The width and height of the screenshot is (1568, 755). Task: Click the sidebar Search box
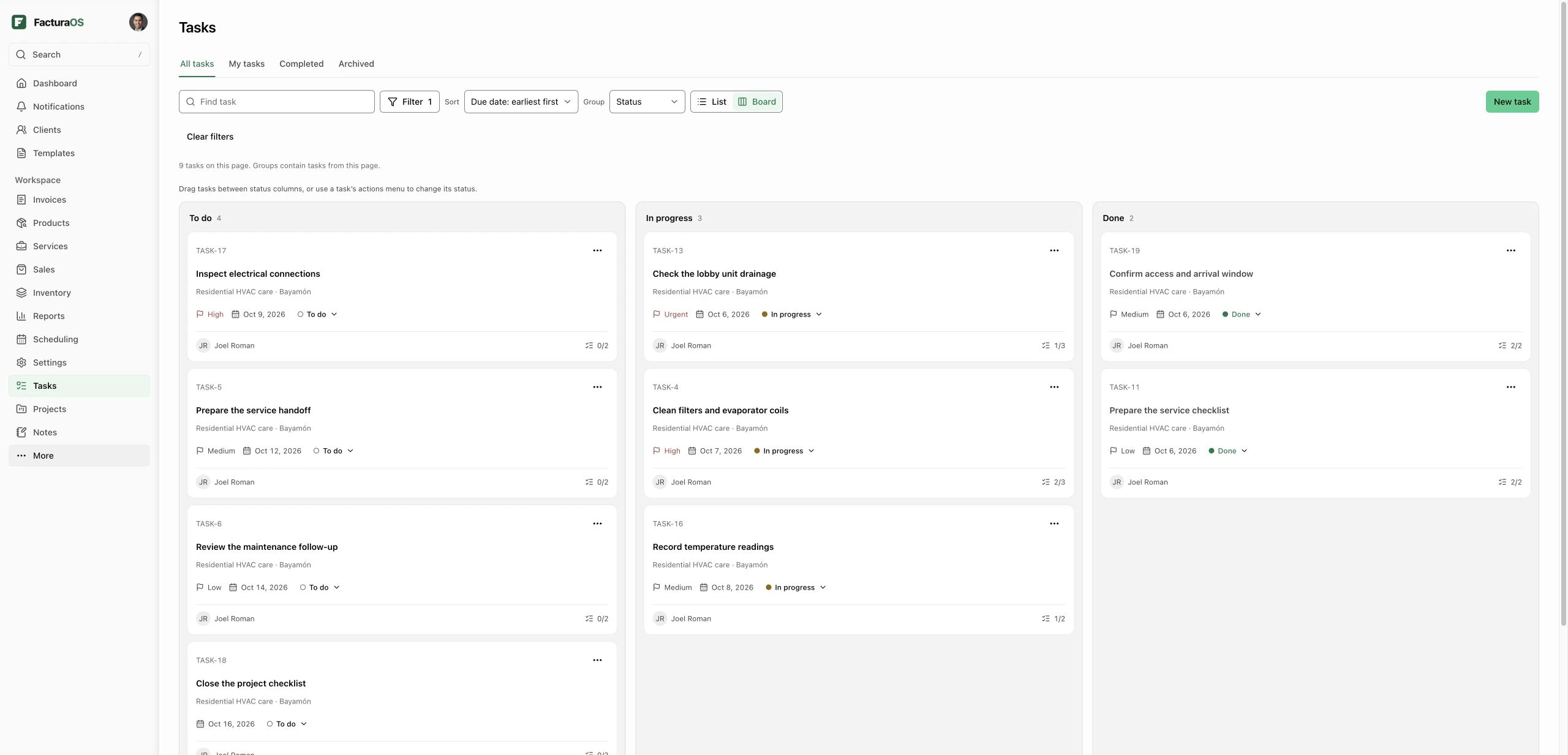click(79, 54)
